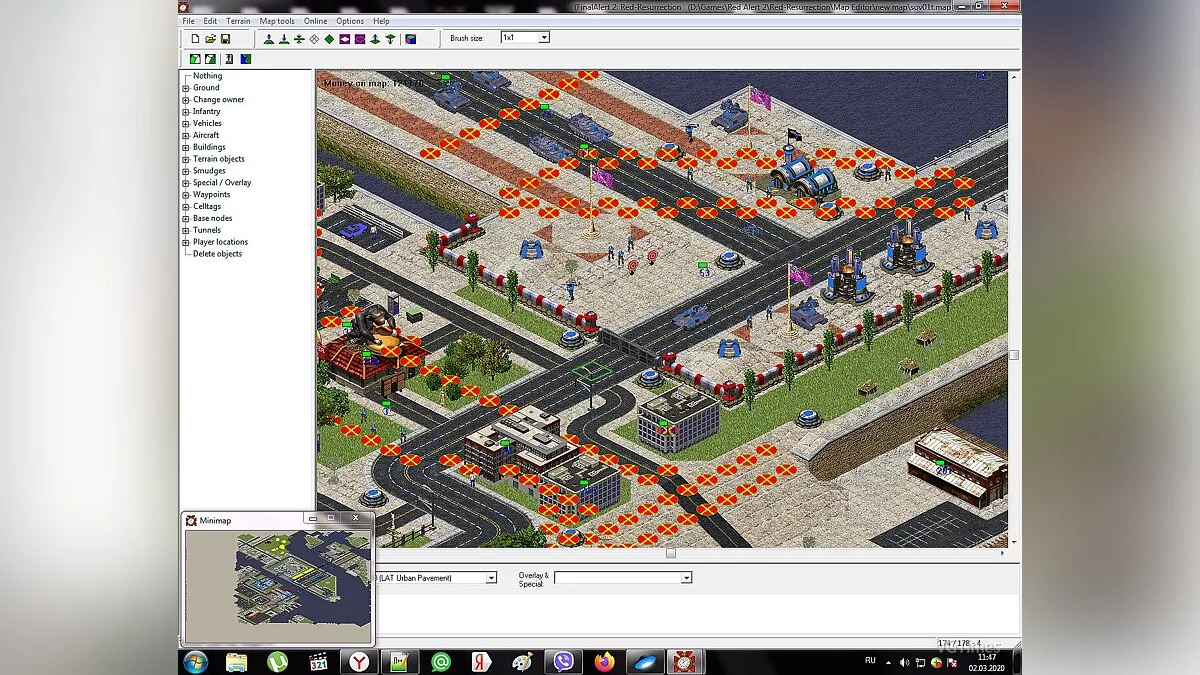Close the Minimap window
Image resolution: width=1200 pixels, height=675 pixels.
coord(355,519)
